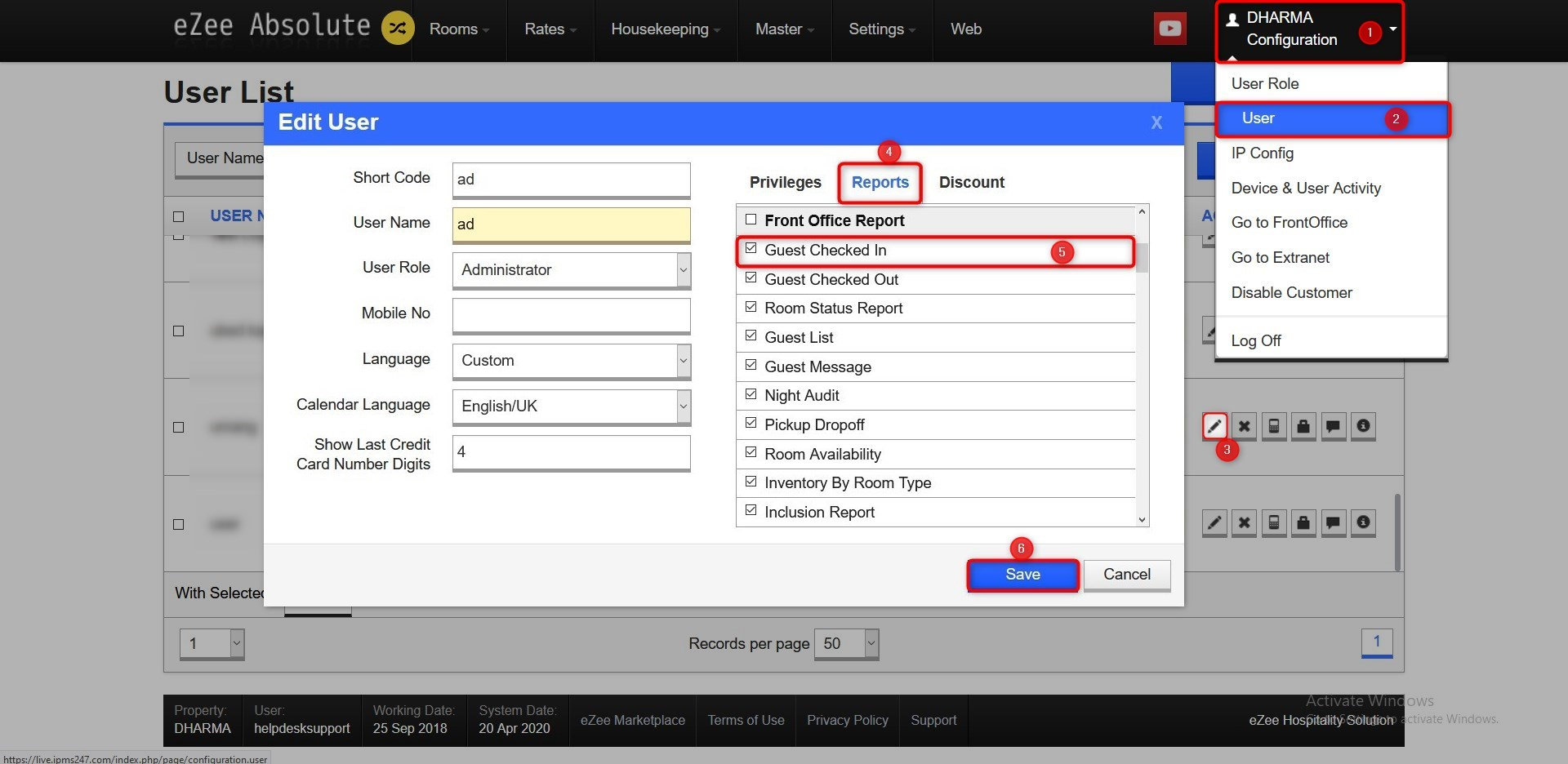Uncheck the Guest Checked In report
Screen dimensions: 1568x764
[x=751, y=249]
